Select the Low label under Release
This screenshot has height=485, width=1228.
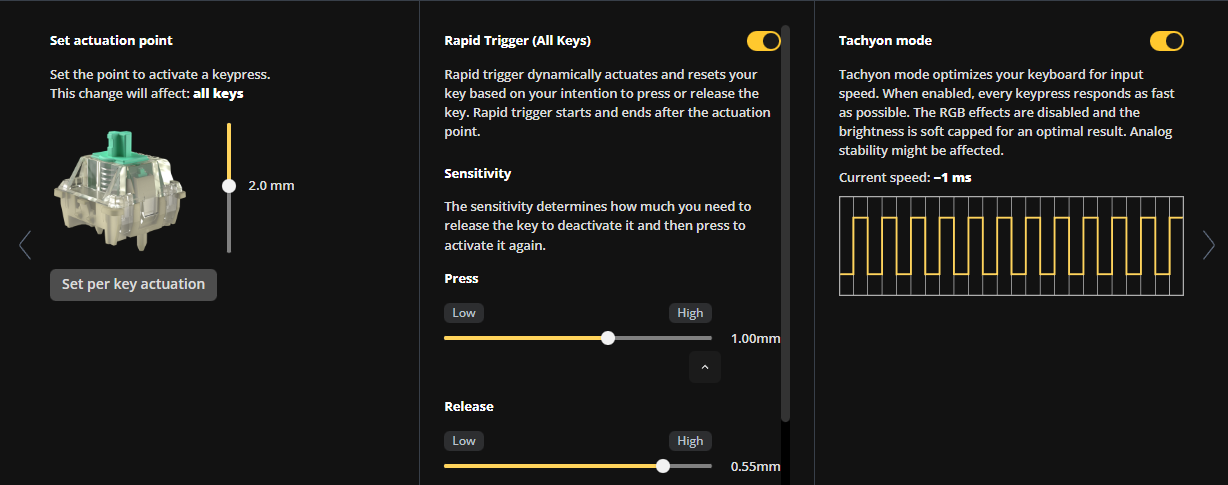(464, 441)
